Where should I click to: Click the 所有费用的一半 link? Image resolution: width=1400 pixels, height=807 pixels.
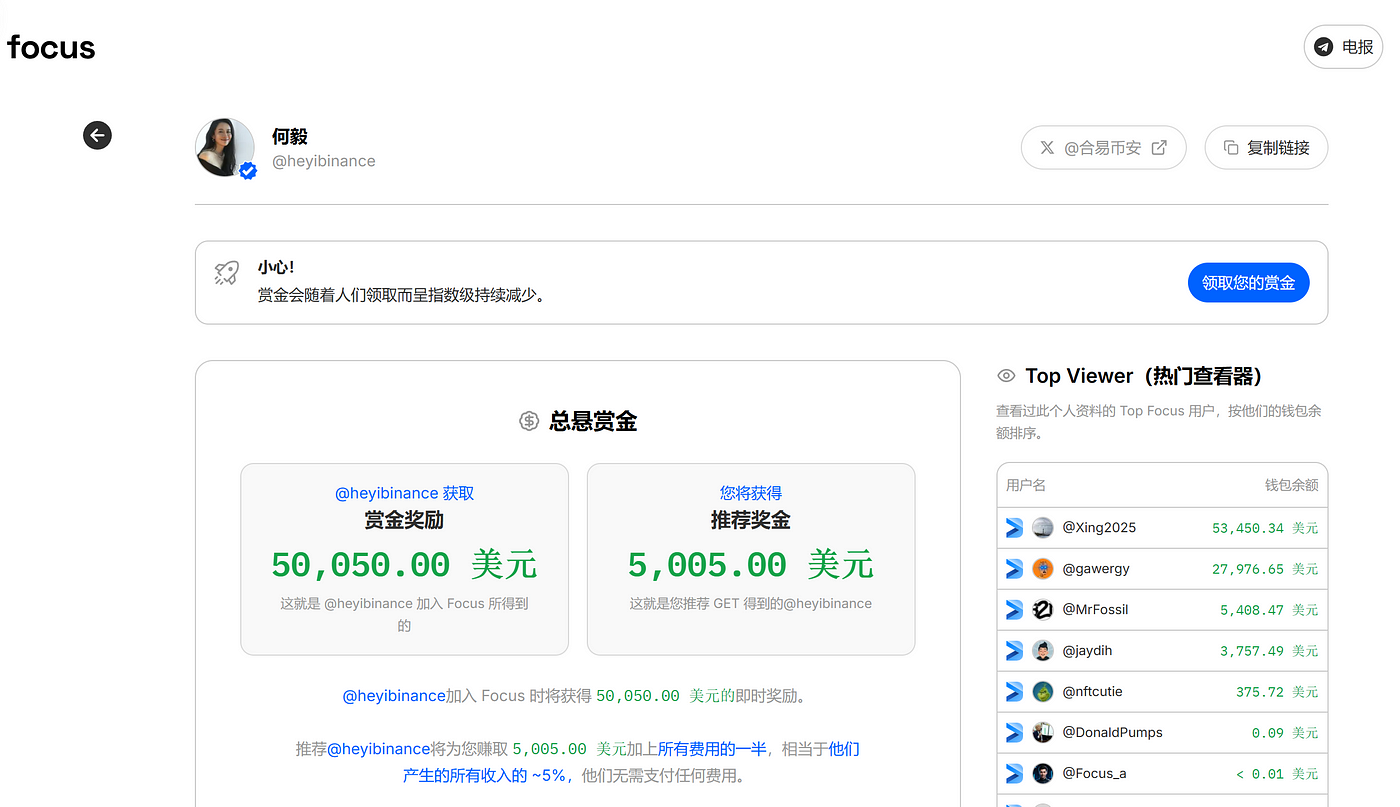[711, 749]
